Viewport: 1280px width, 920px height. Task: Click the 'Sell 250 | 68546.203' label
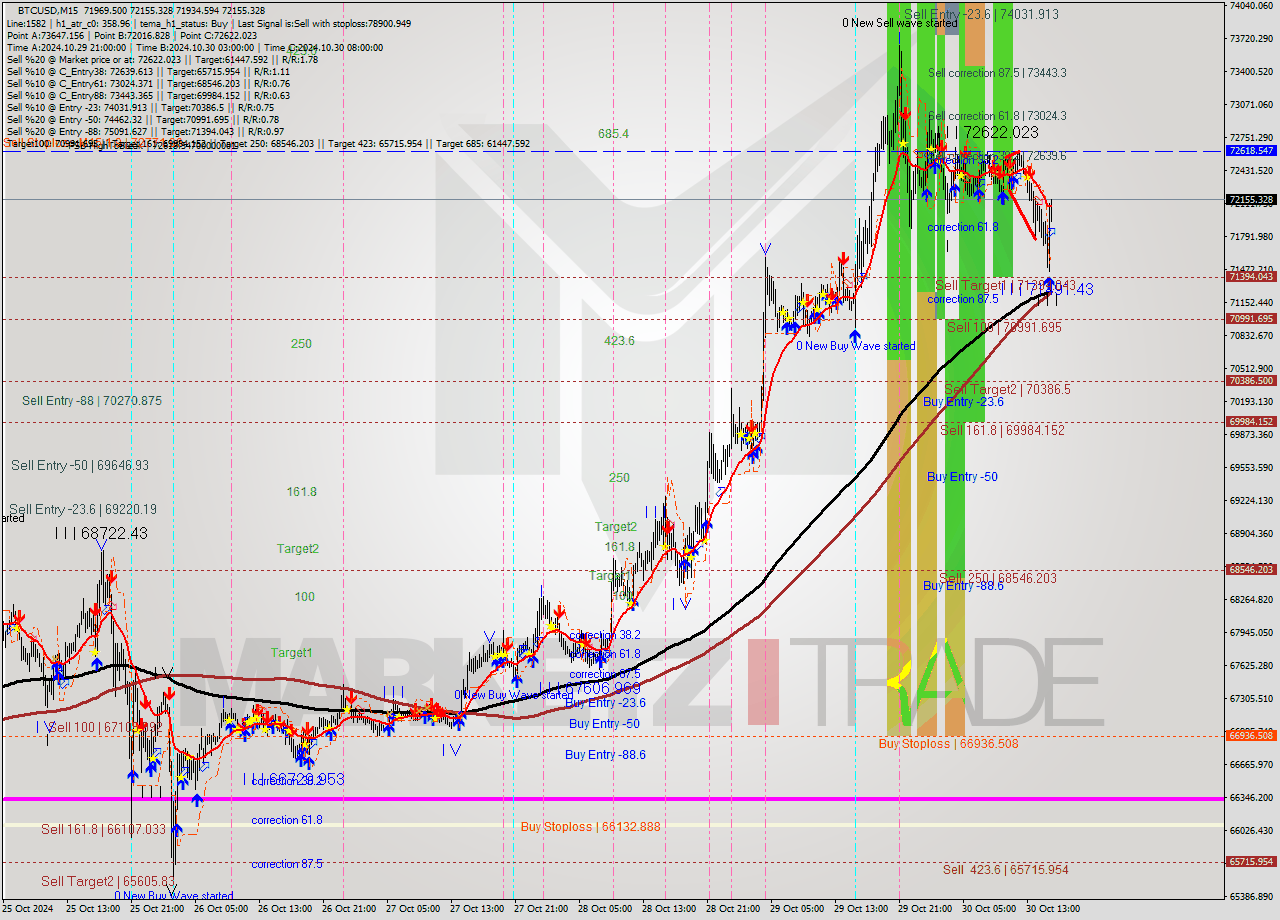[999, 579]
